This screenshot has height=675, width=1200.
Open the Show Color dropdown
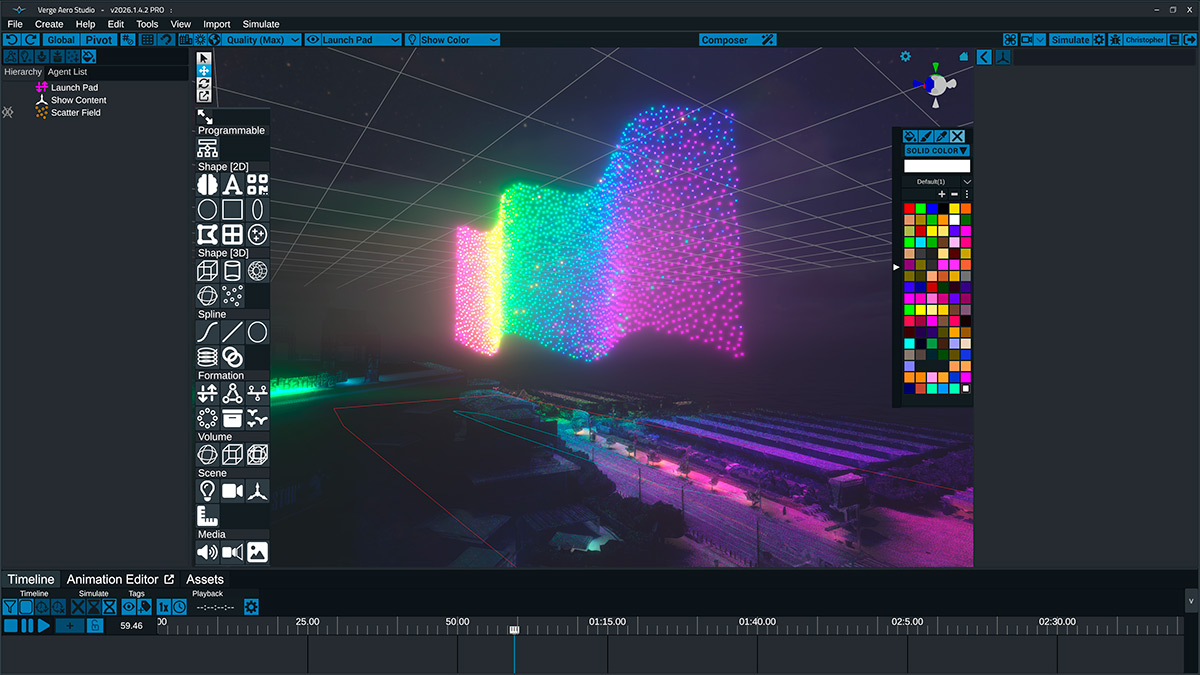coord(458,40)
